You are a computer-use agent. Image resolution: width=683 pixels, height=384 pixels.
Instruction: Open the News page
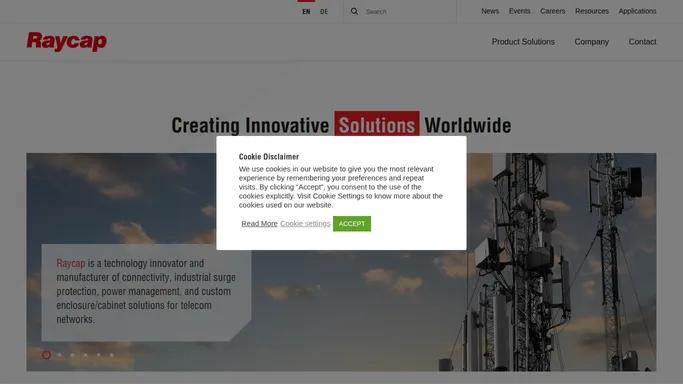(x=490, y=11)
